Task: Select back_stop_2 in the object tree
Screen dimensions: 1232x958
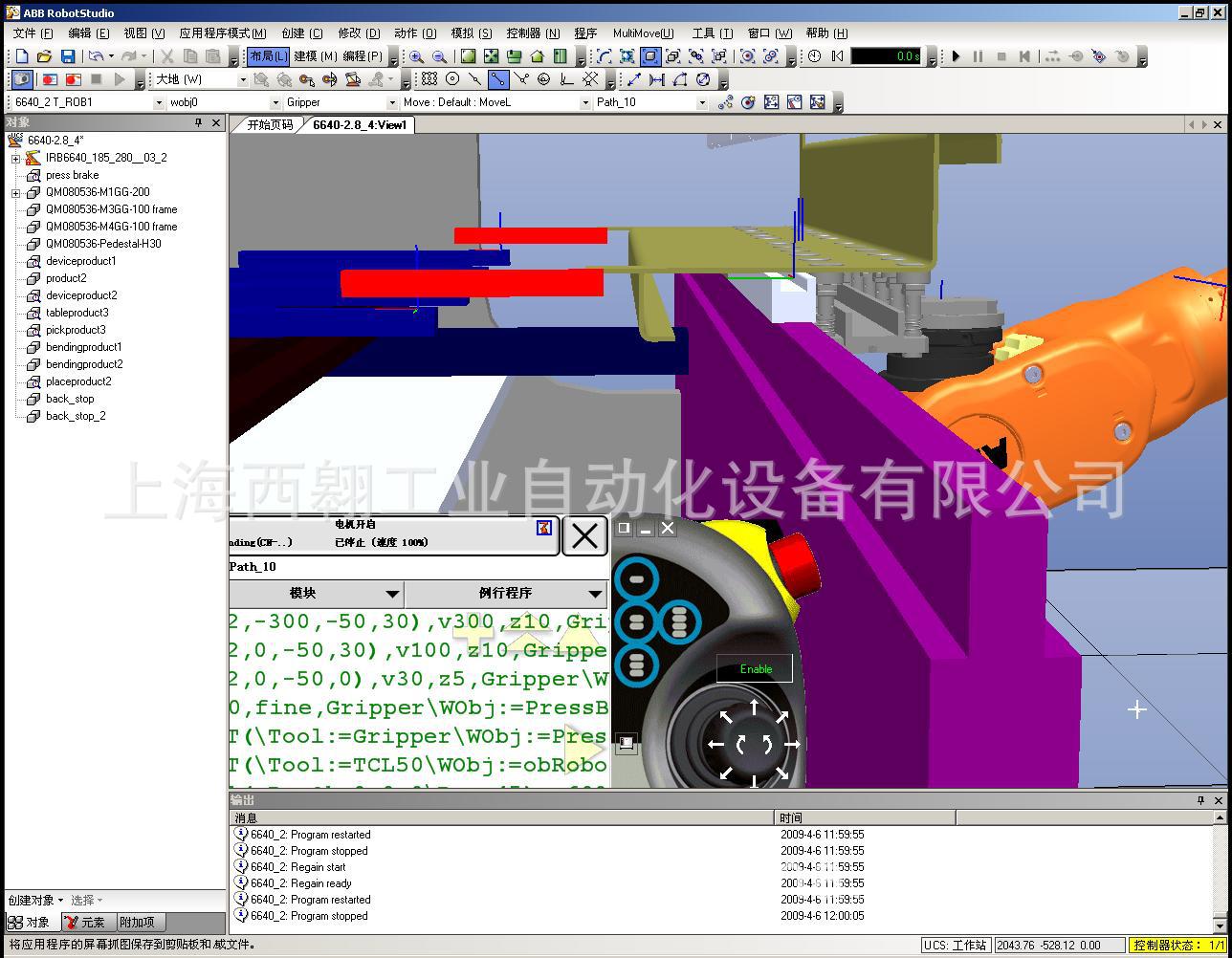Action: coord(76,416)
